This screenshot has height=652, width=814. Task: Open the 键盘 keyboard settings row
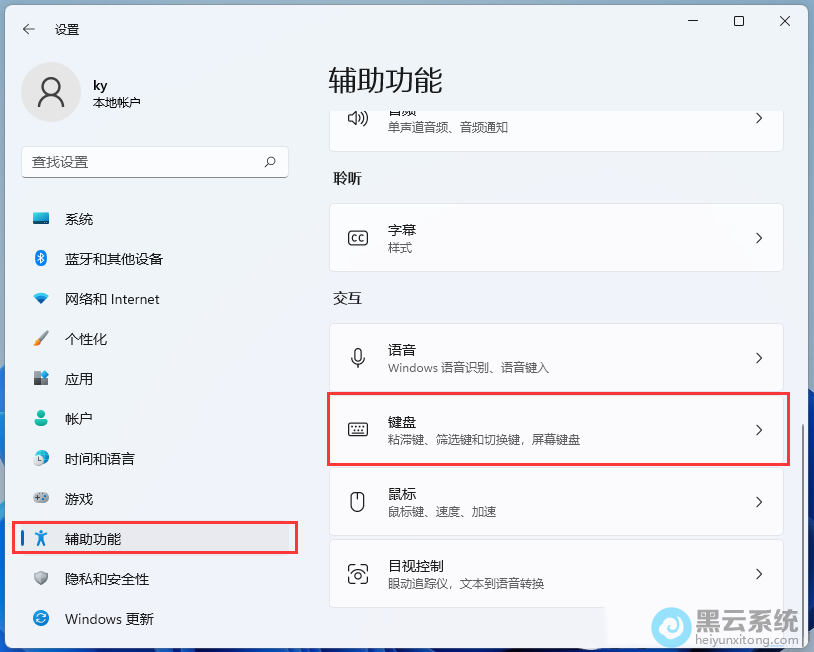click(556, 430)
